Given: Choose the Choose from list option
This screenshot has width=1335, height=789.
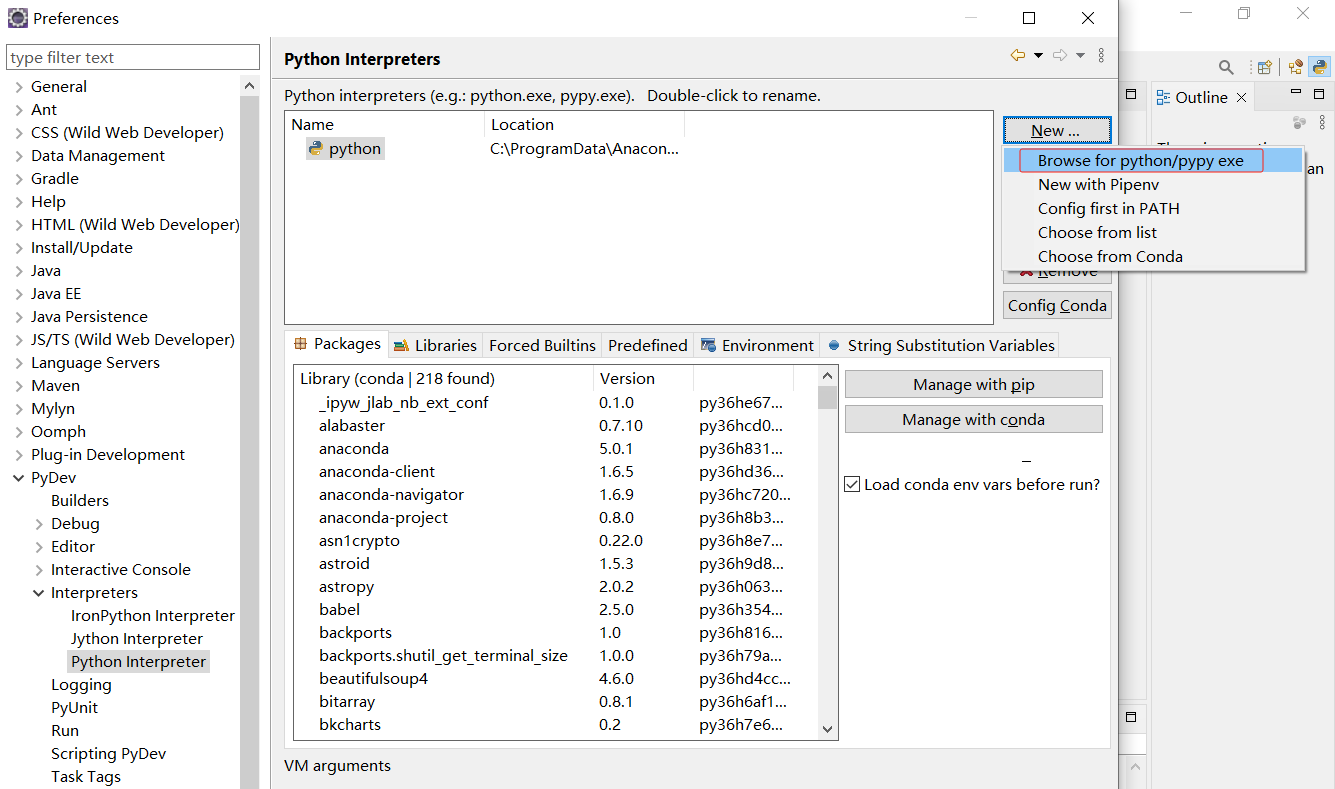Looking at the screenshot, I should coord(1153,232).
